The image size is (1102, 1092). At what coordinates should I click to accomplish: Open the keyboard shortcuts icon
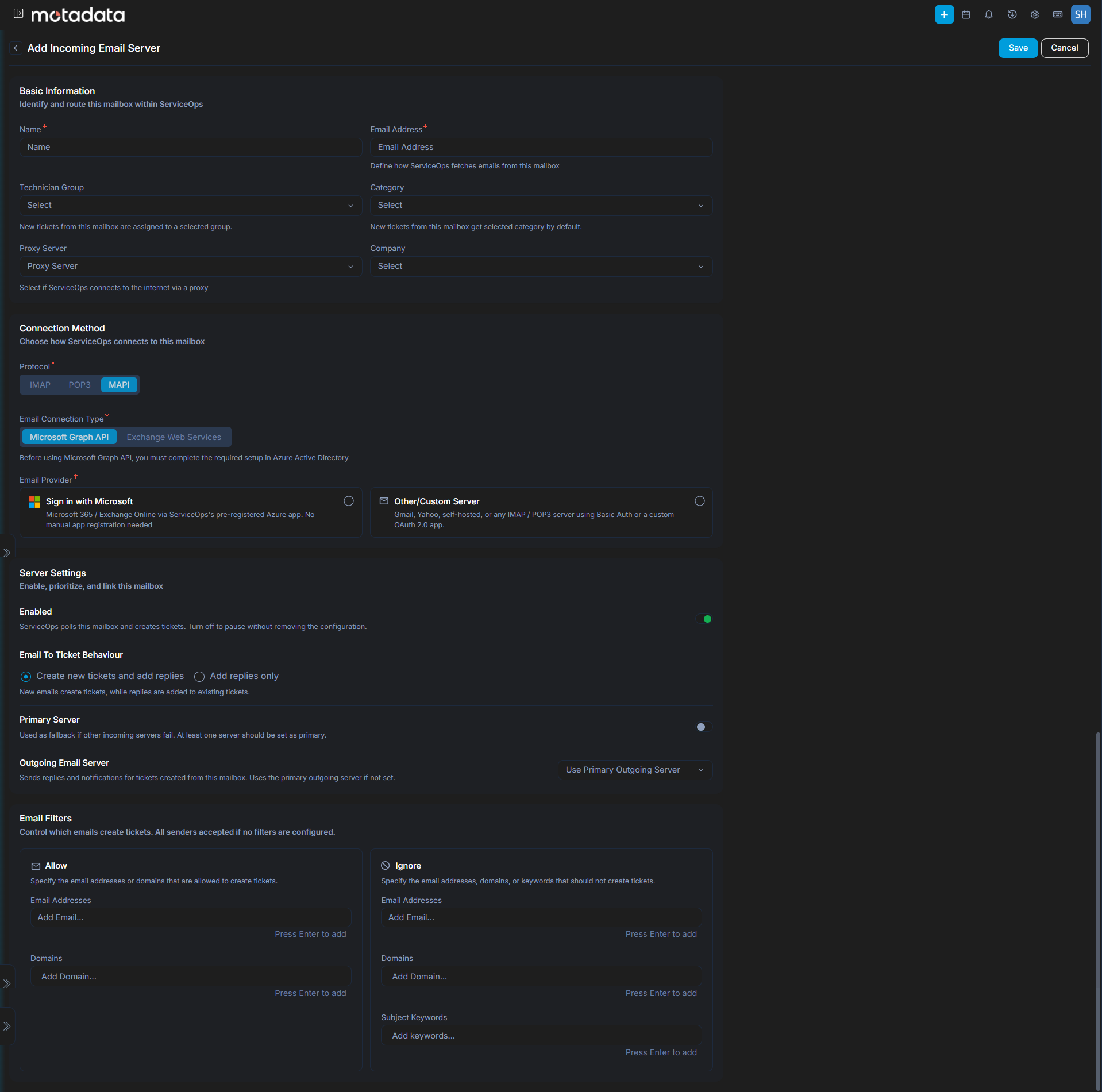point(1058,15)
